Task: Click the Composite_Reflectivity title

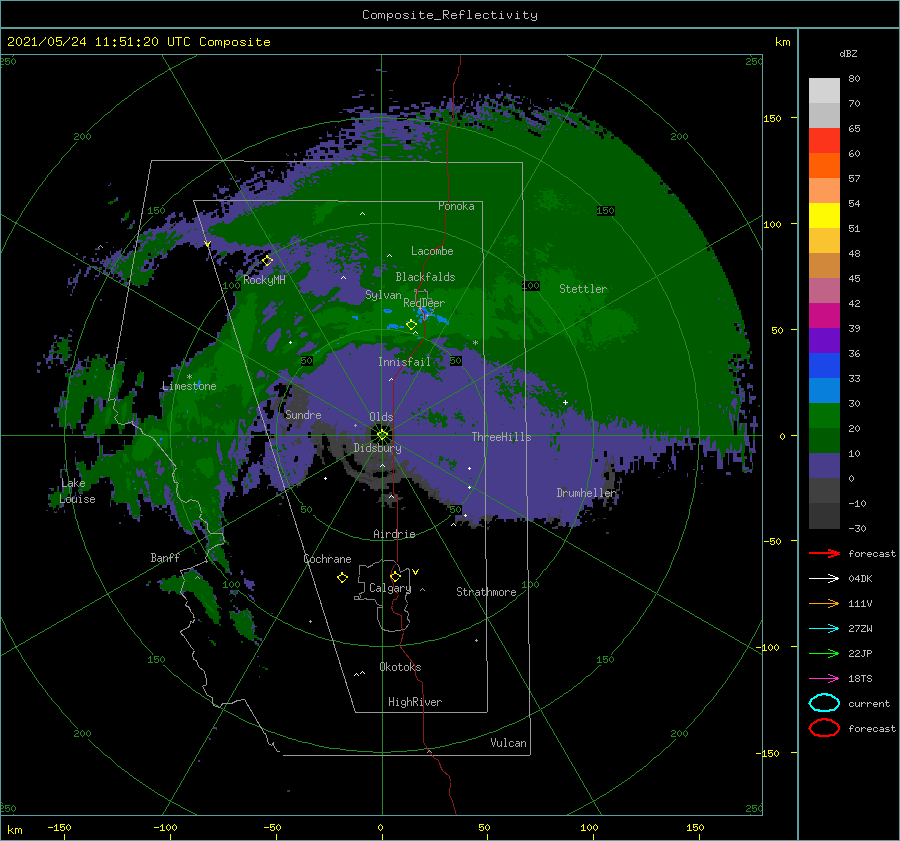Action: [x=450, y=15]
